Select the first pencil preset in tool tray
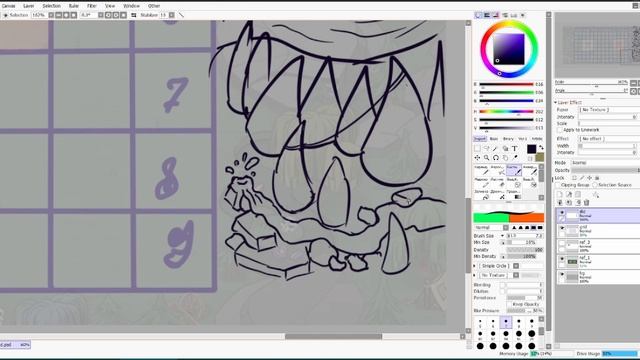Viewport: 640px width, 360px height. coord(482,170)
